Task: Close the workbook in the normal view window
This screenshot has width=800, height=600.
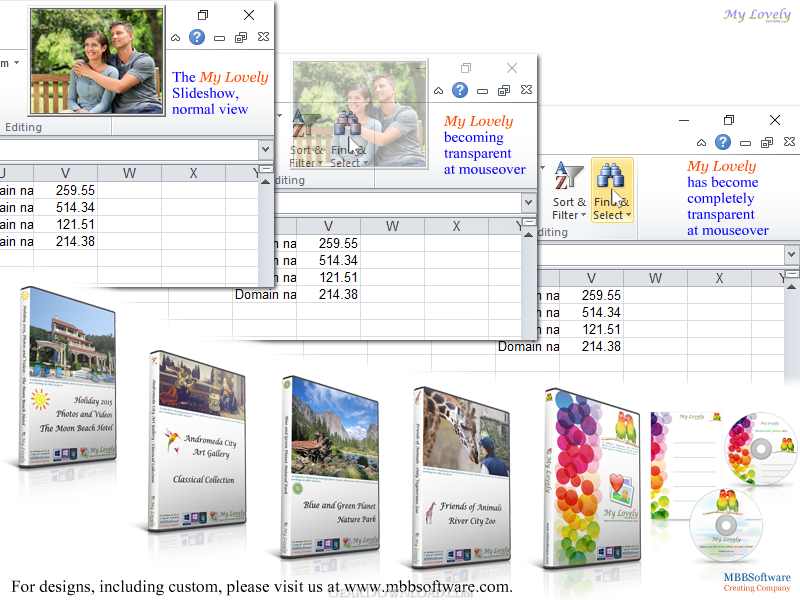Action: [x=263, y=37]
